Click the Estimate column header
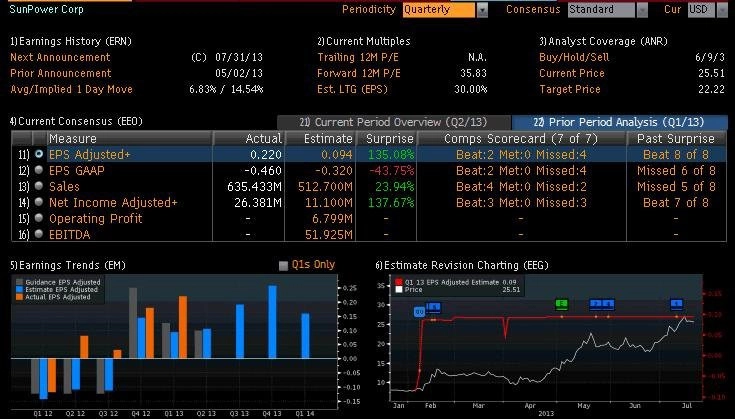The height and width of the screenshot is (419, 735). [321, 139]
